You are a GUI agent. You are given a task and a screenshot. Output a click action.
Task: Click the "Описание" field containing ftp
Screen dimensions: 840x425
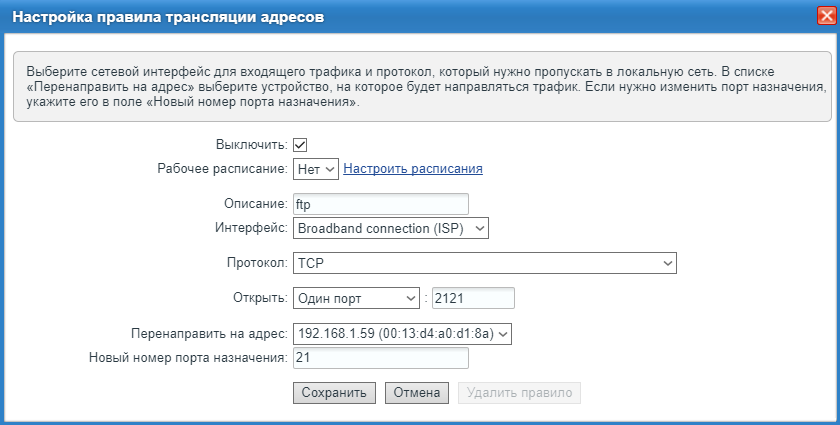(x=380, y=204)
